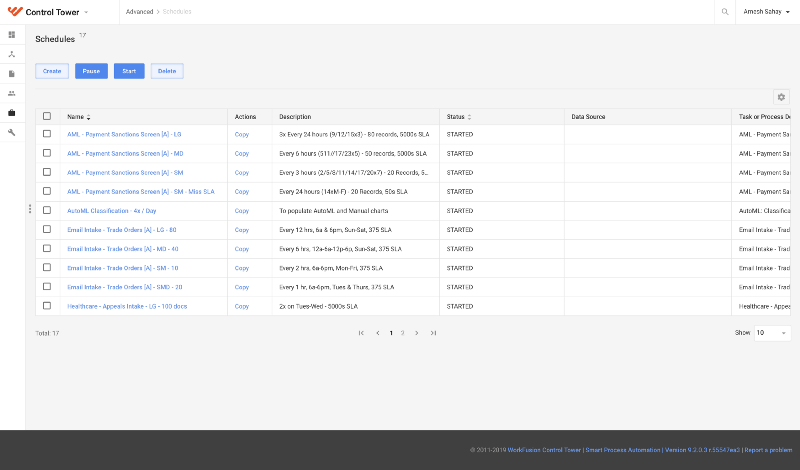Click the Description column header
800x470 pixels.
pos(295,117)
